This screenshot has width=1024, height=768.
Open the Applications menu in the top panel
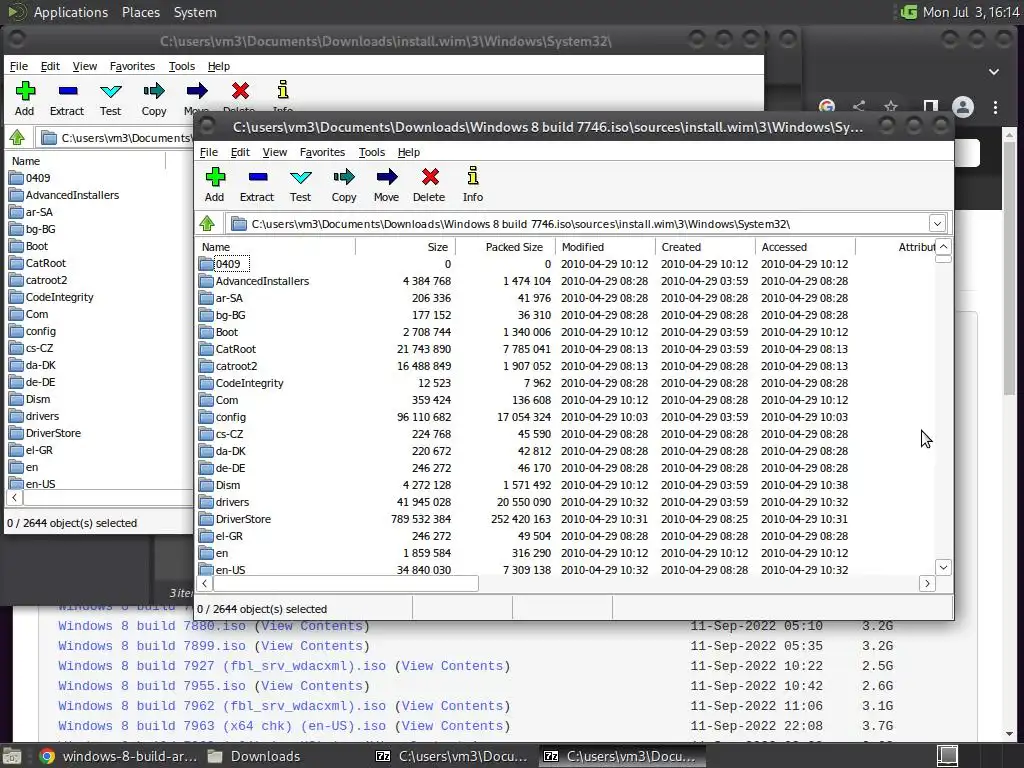point(71,12)
